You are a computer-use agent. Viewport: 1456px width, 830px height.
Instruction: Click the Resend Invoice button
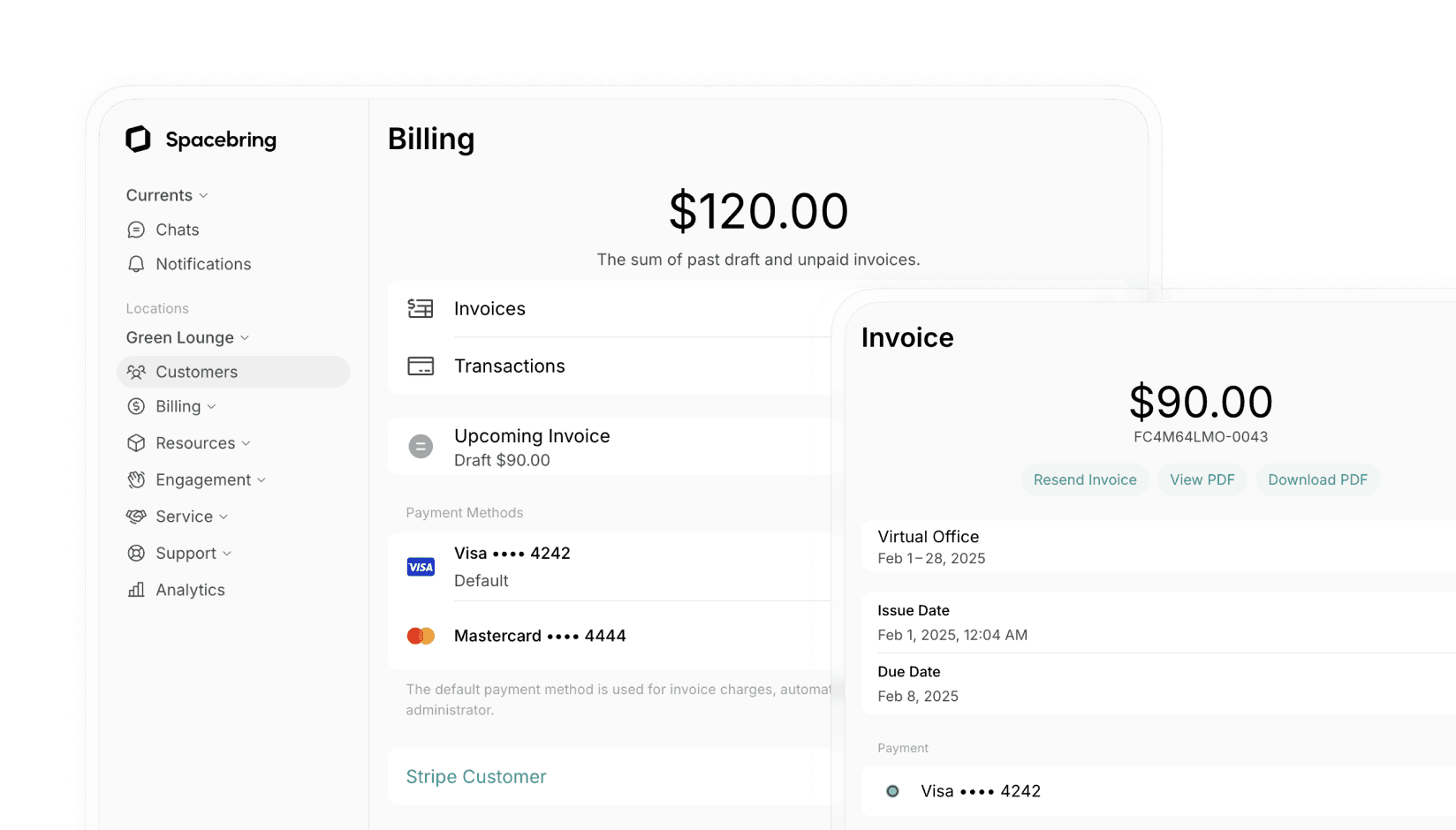1085,479
